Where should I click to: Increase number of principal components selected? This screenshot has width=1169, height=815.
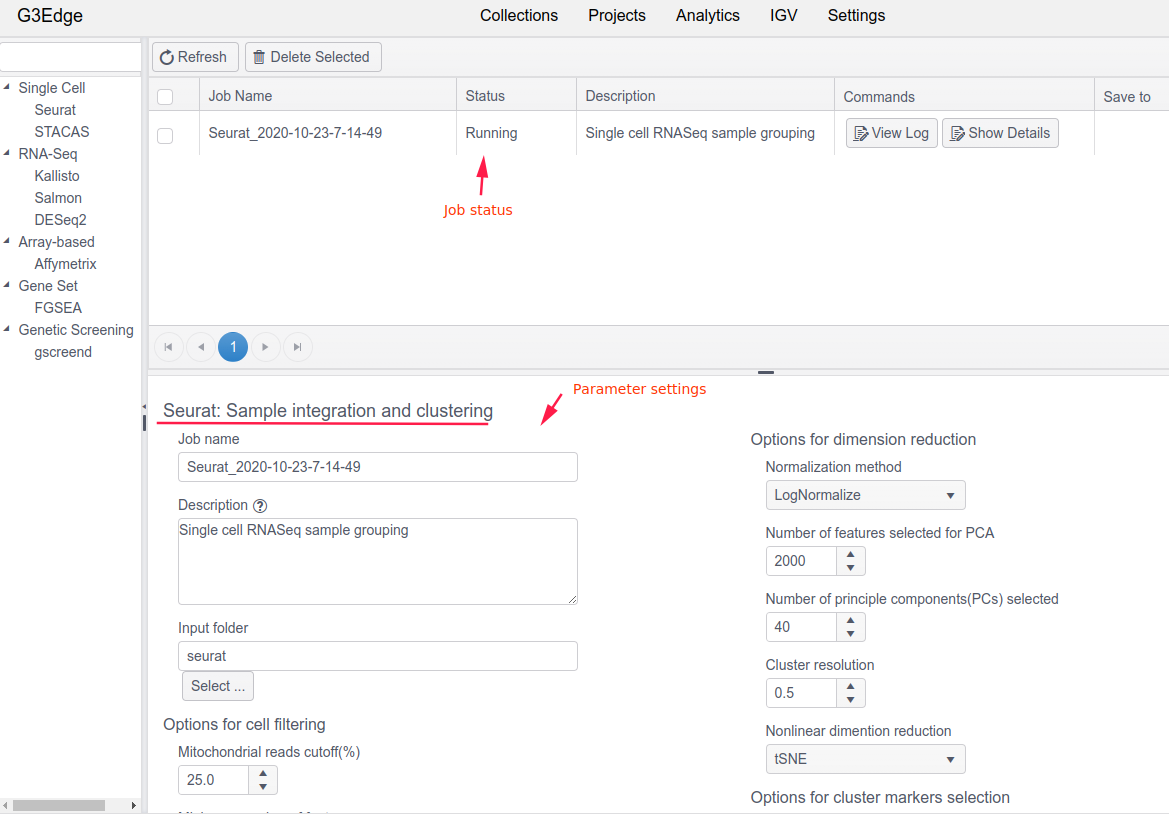(851, 620)
